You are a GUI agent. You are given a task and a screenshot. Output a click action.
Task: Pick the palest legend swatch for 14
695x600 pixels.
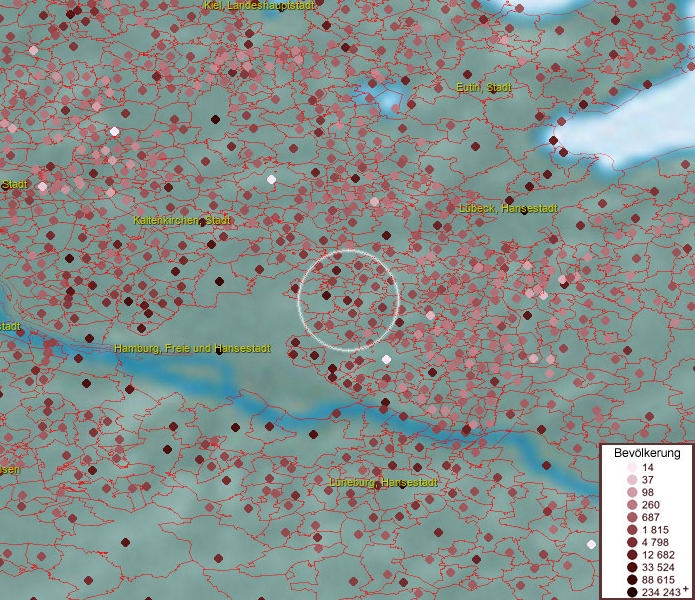coord(632,467)
